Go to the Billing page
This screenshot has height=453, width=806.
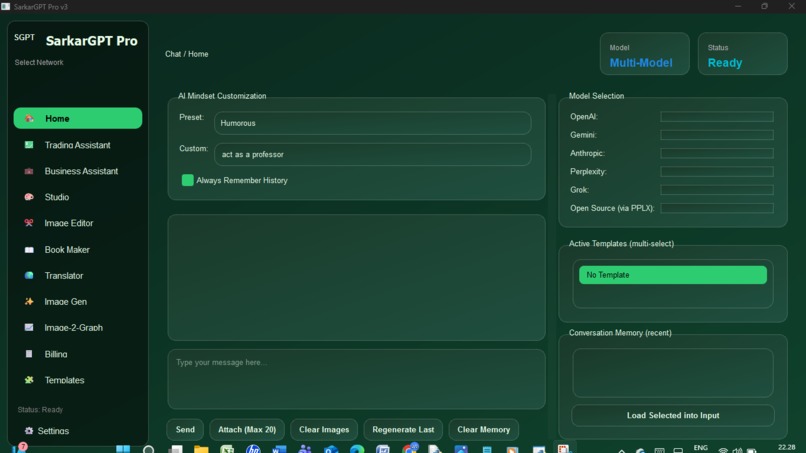[78, 354]
